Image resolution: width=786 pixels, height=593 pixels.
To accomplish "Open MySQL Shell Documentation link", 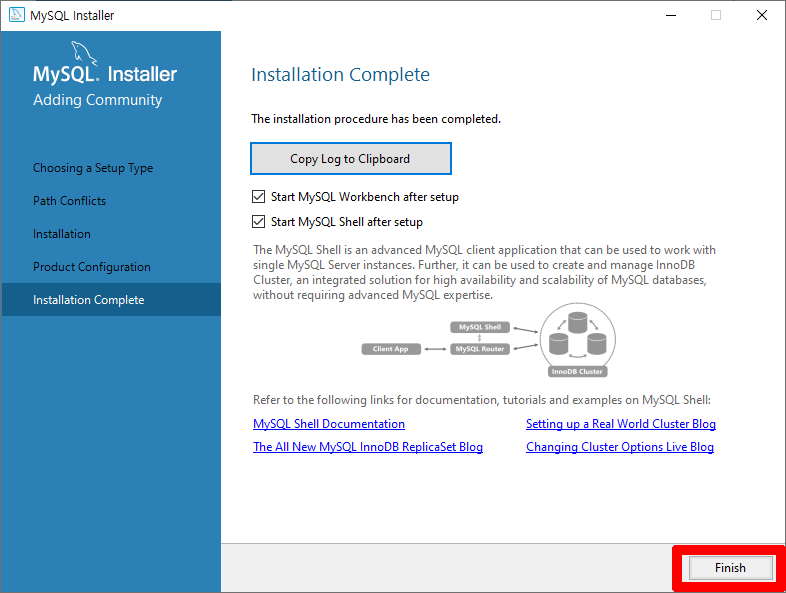I will [x=329, y=424].
